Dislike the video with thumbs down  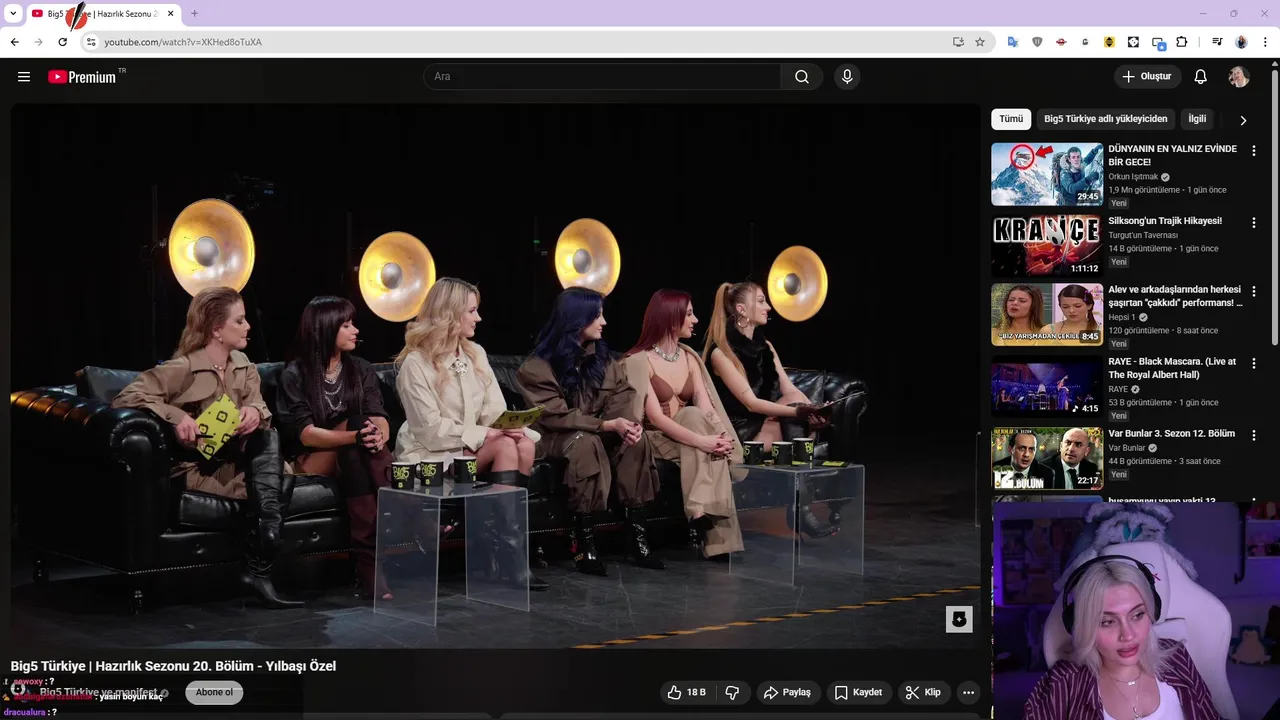[732, 692]
